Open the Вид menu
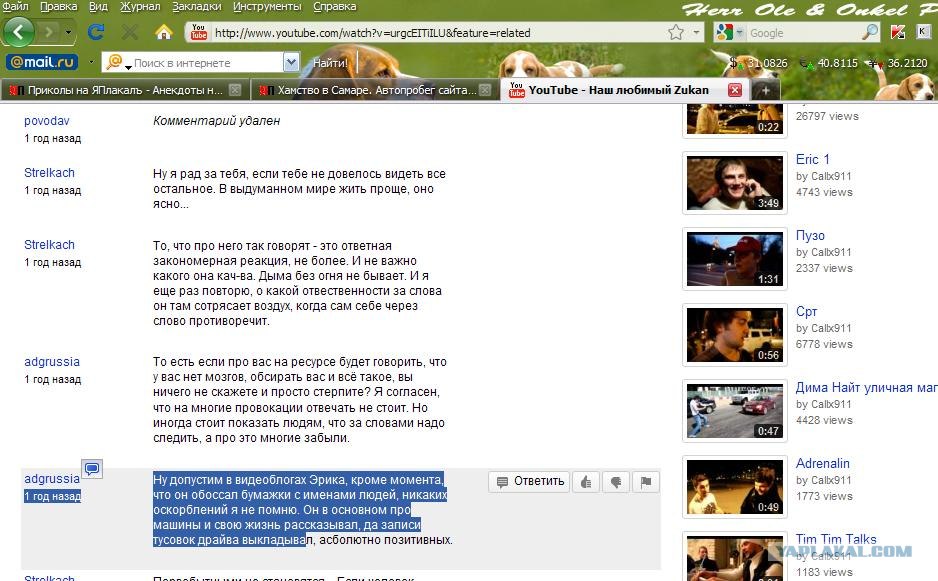The height and width of the screenshot is (581, 938). point(98,7)
